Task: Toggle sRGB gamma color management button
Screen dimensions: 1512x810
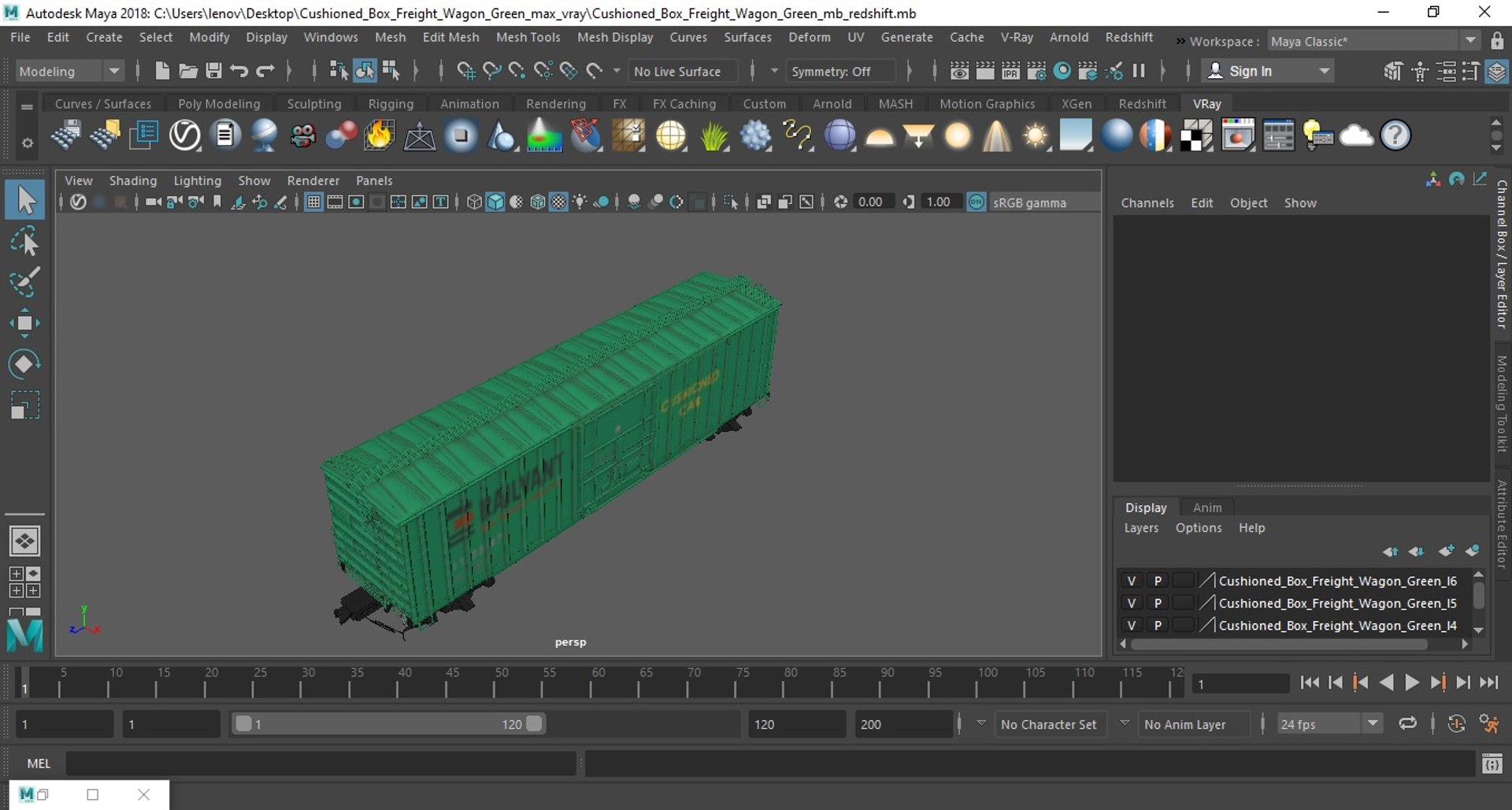Action: (976, 202)
